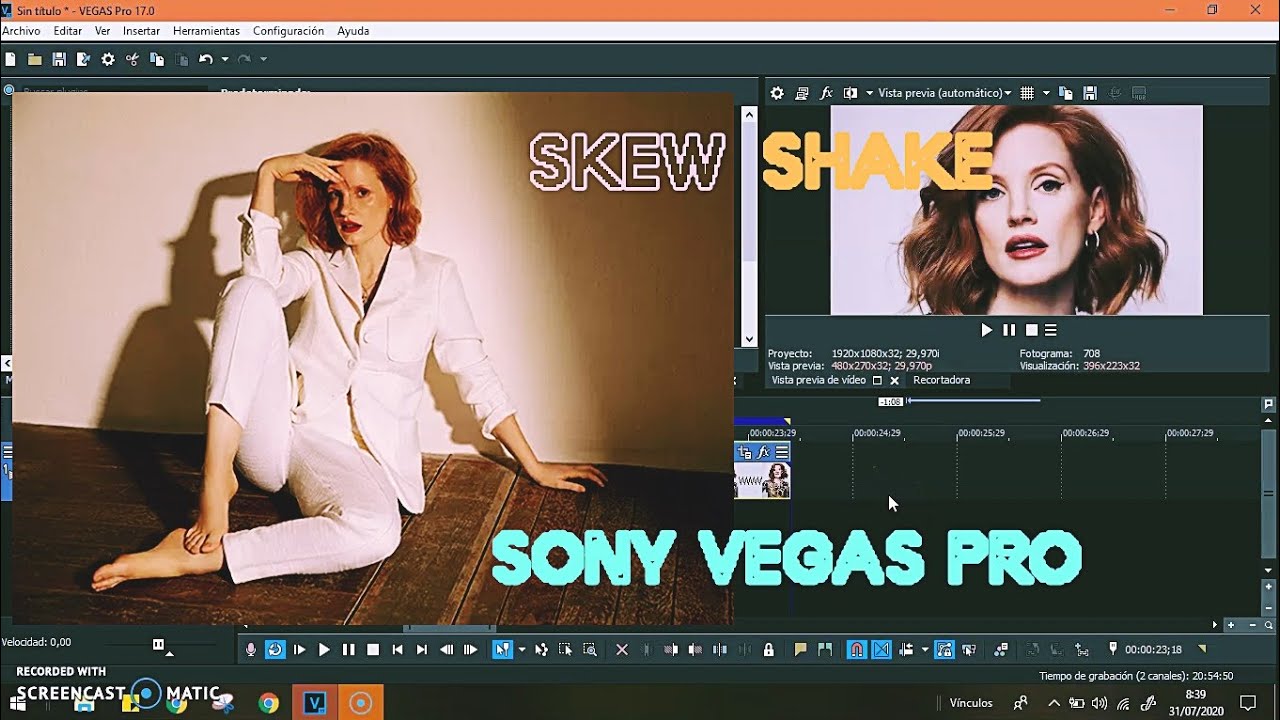The image size is (1280, 720).
Task: Play in the video preview window
Action: [987, 330]
